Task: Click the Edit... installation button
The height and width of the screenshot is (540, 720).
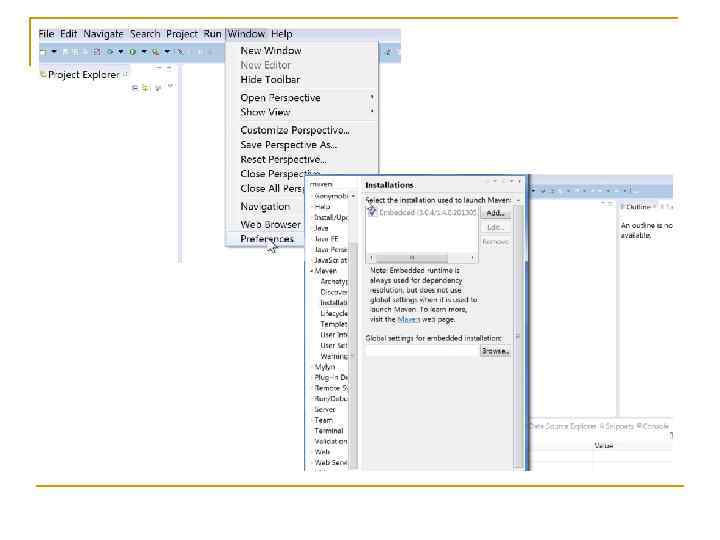Action: point(495,227)
